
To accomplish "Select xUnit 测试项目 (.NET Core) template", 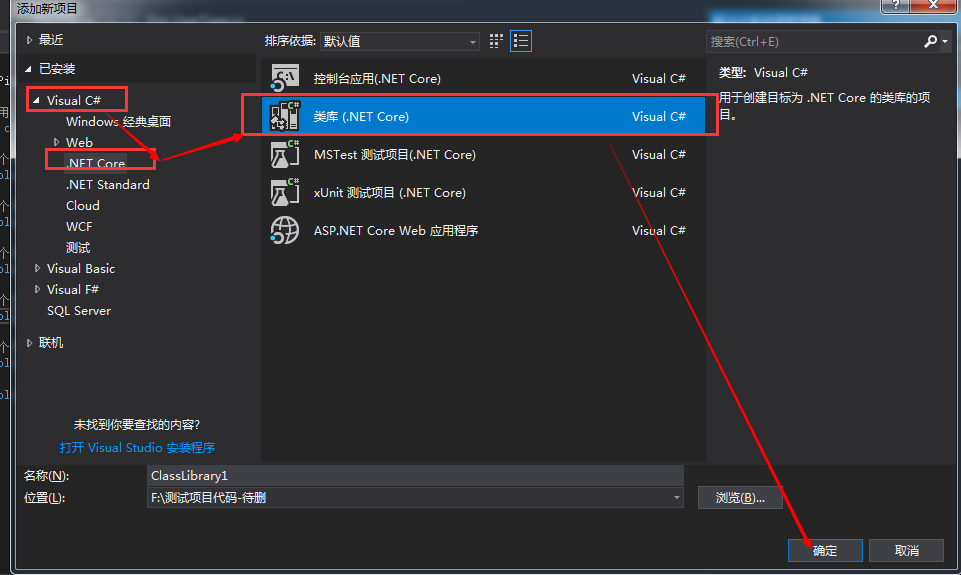I will 483,192.
